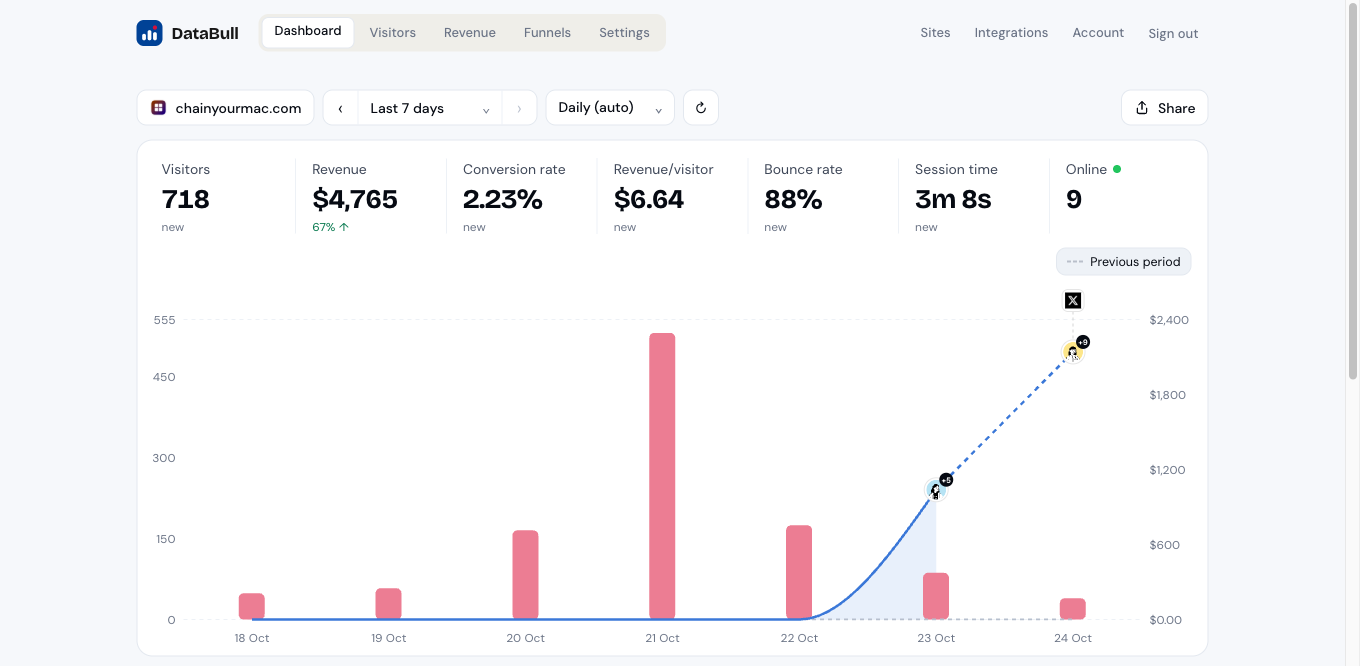Click the 20 Oct revenue bar
This screenshot has height=666, width=1360.
tap(525, 575)
